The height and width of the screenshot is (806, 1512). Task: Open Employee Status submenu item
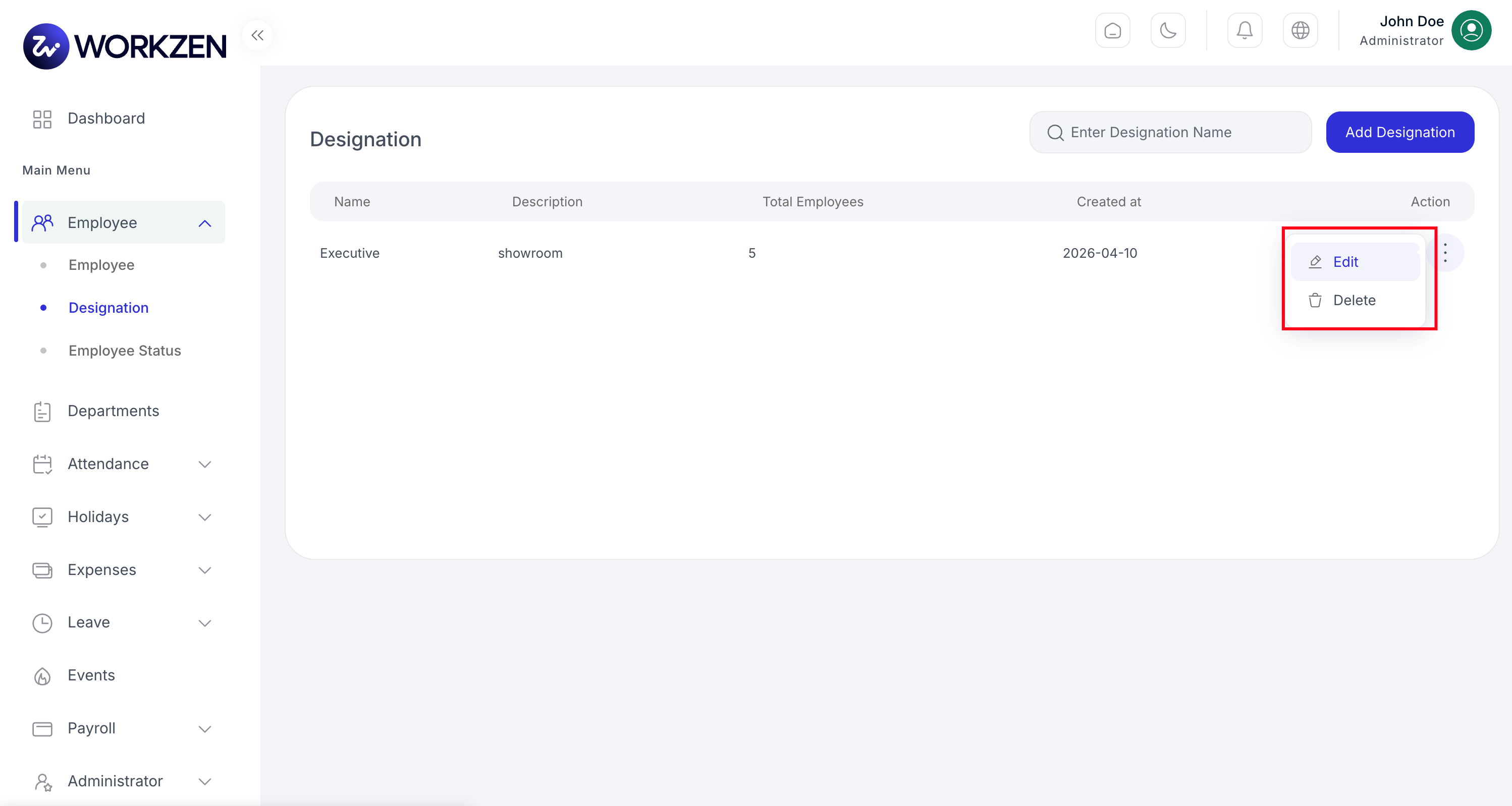click(x=125, y=351)
